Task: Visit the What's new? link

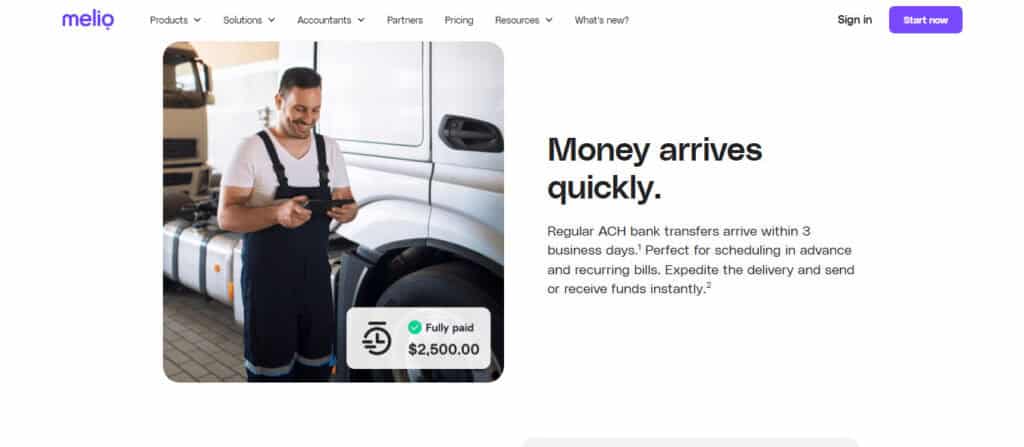Action: [601, 20]
